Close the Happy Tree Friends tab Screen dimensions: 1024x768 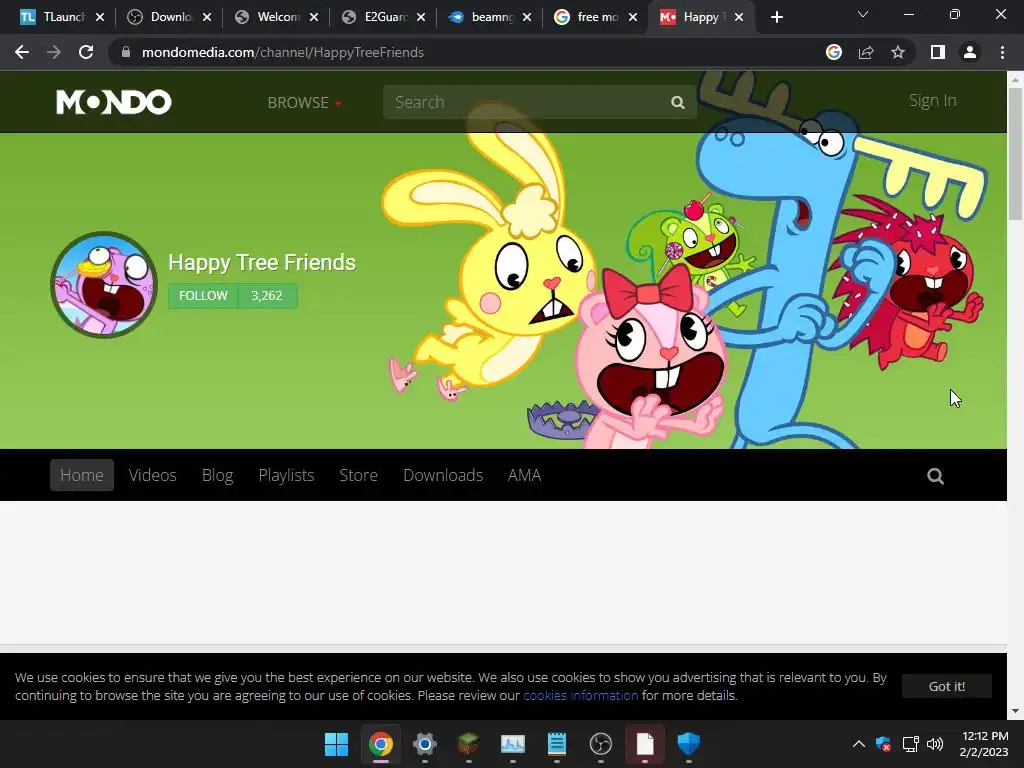[739, 18]
